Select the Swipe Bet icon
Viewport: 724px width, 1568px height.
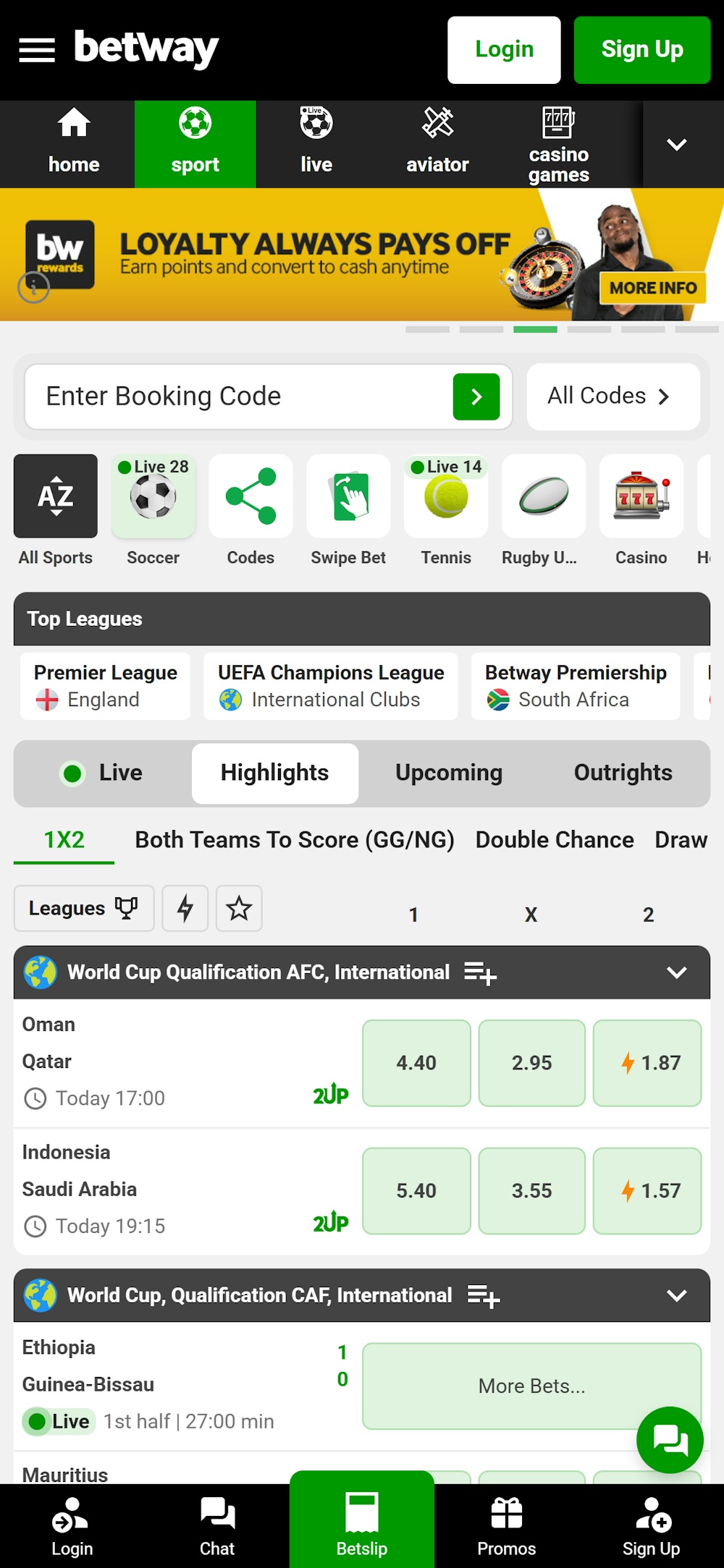click(x=348, y=496)
